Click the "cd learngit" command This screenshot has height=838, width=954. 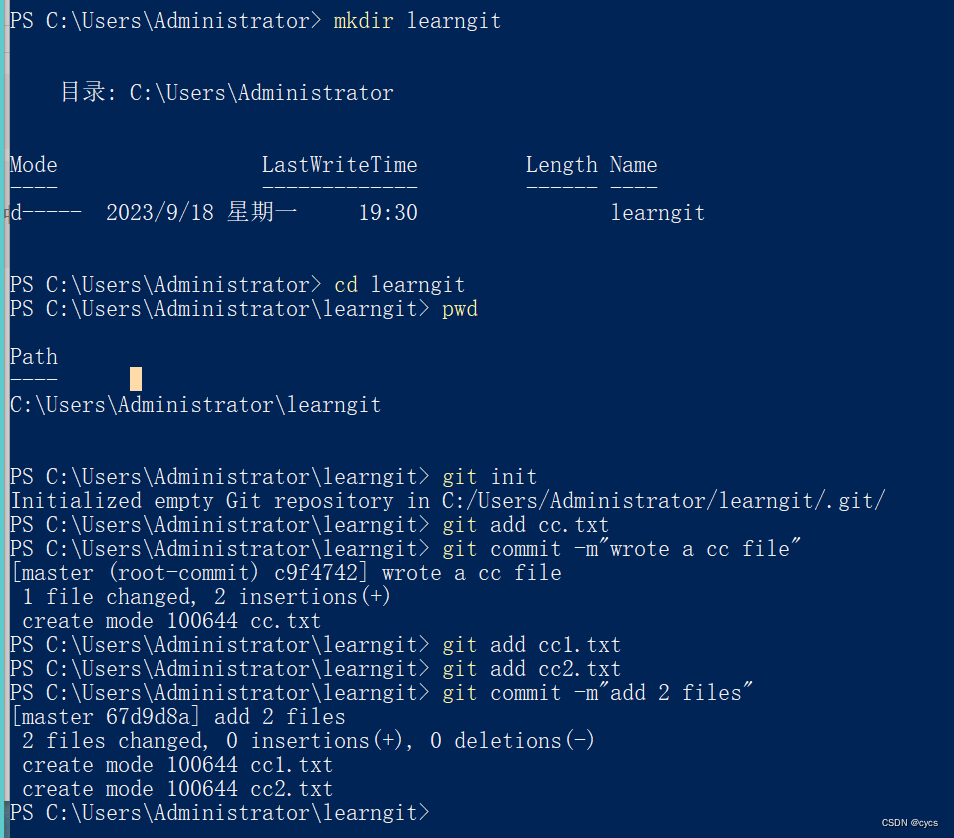tap(399, 285)
